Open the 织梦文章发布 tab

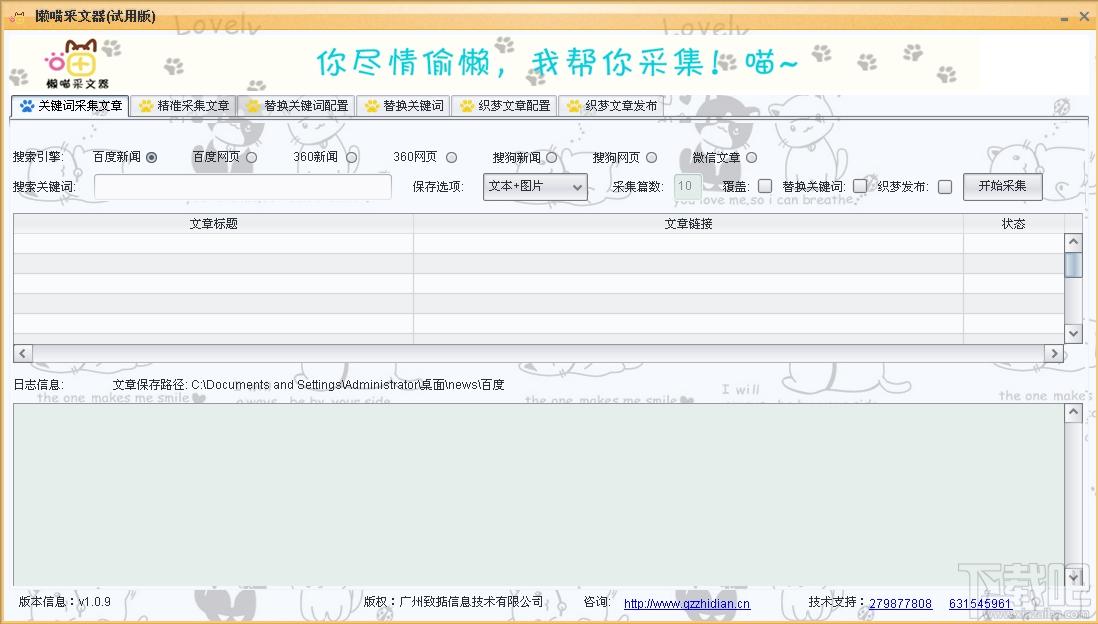coord(610,106)
